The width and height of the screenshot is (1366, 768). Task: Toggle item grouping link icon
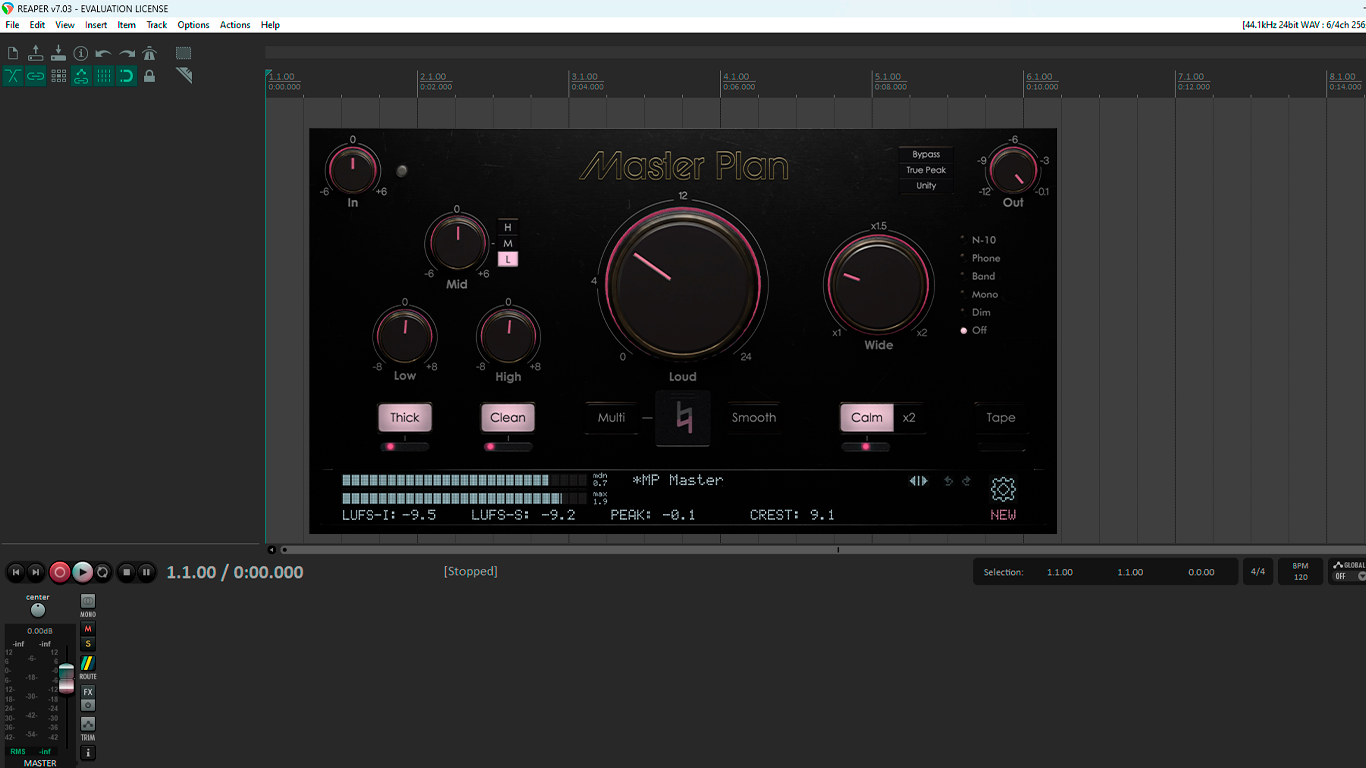point(36,76)
